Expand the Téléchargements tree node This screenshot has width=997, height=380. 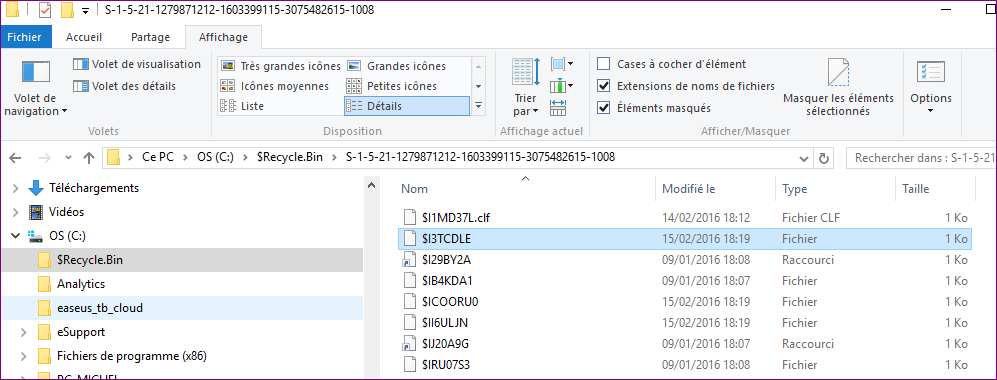pos(16,188)
